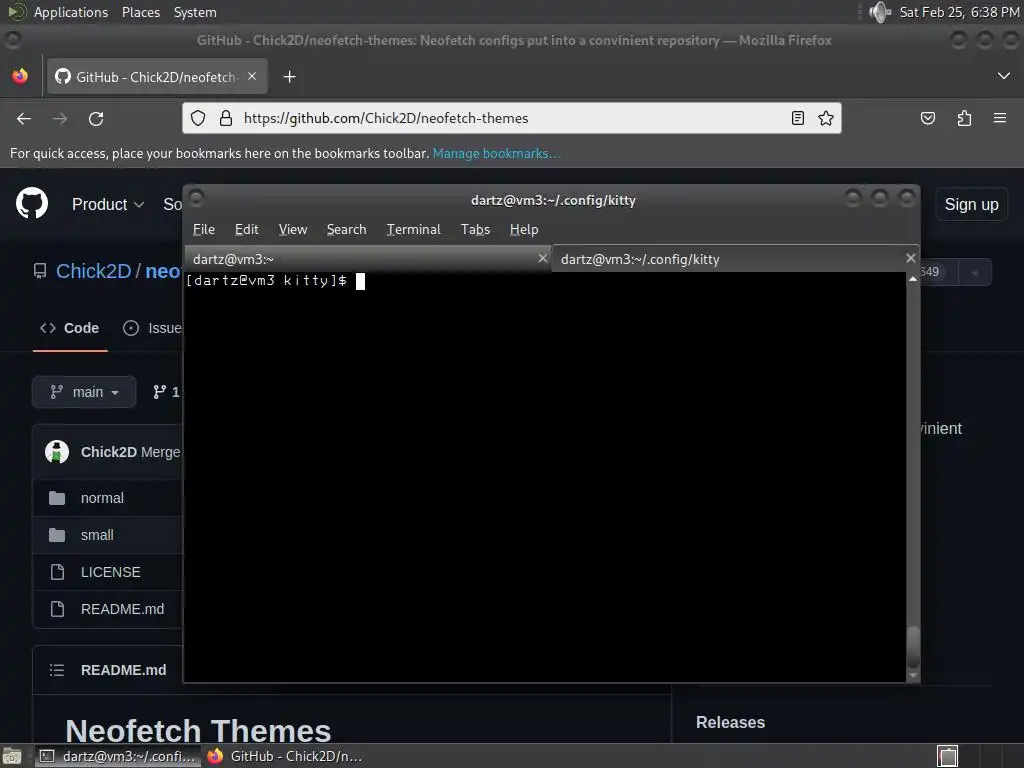
Task: Click the Chick2D avatar in commit row
Action: point(57,452)
